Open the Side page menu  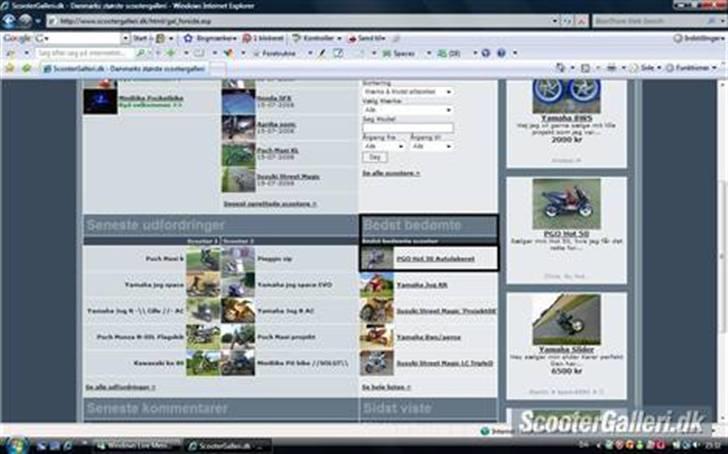coord(648,68)
